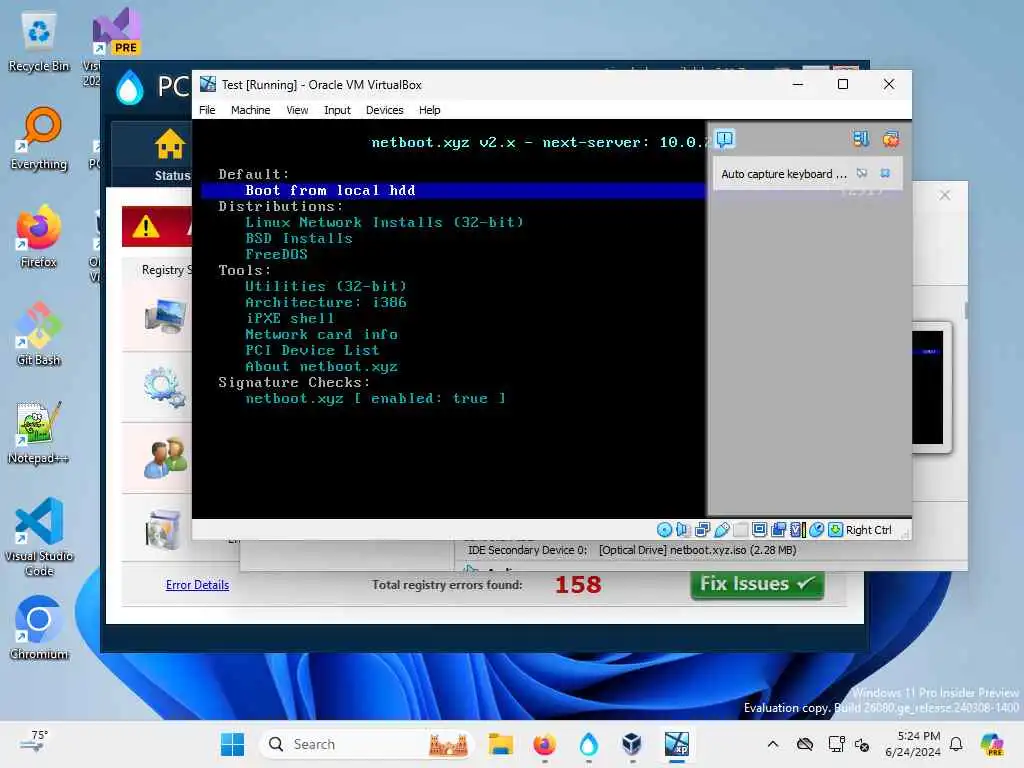
Task: Click the users icon in PC cleaner list
Action: point(165,458)
